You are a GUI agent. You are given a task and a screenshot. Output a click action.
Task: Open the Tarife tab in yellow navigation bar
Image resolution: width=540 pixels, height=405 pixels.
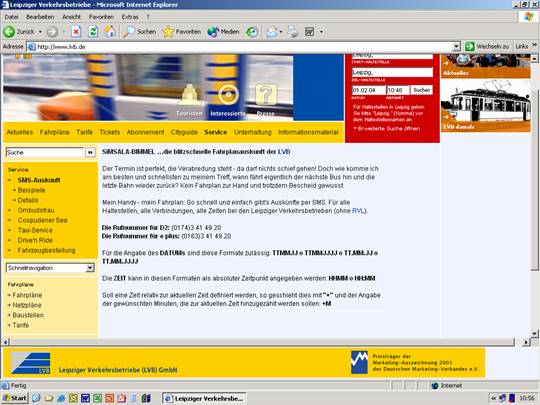click(84, 132)
